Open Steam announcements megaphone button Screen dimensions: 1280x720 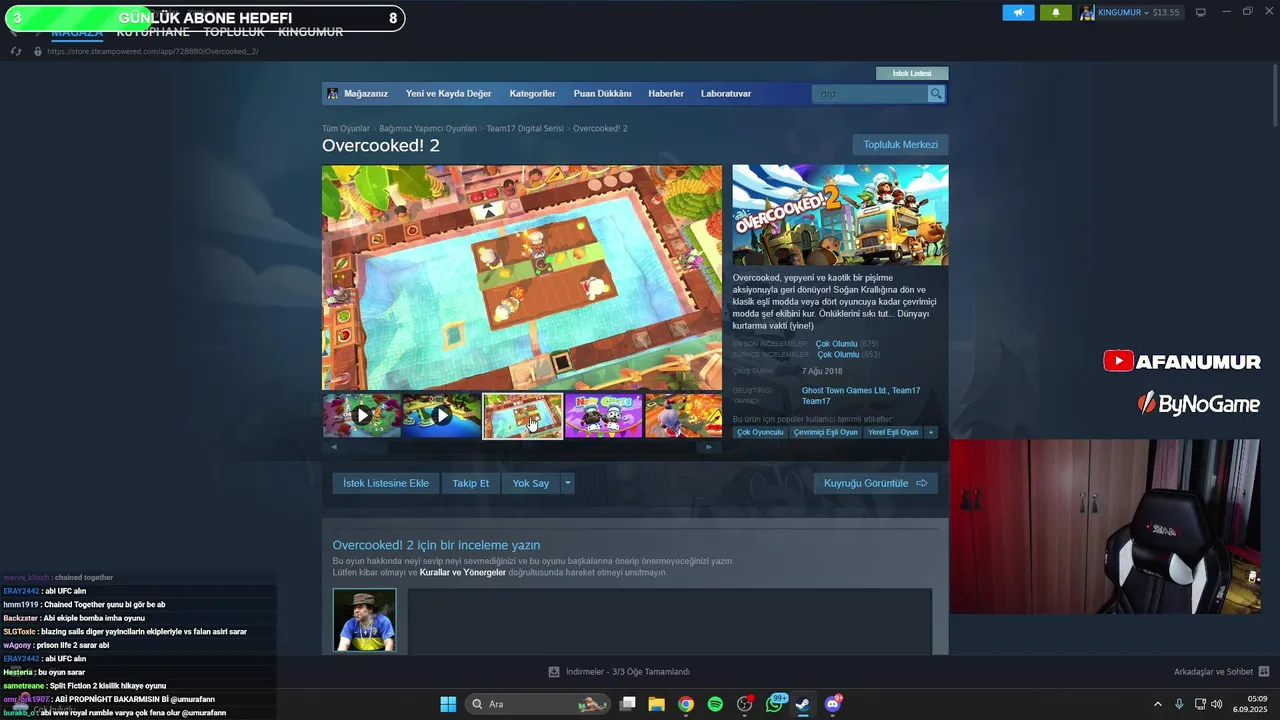pos(1018,12)
